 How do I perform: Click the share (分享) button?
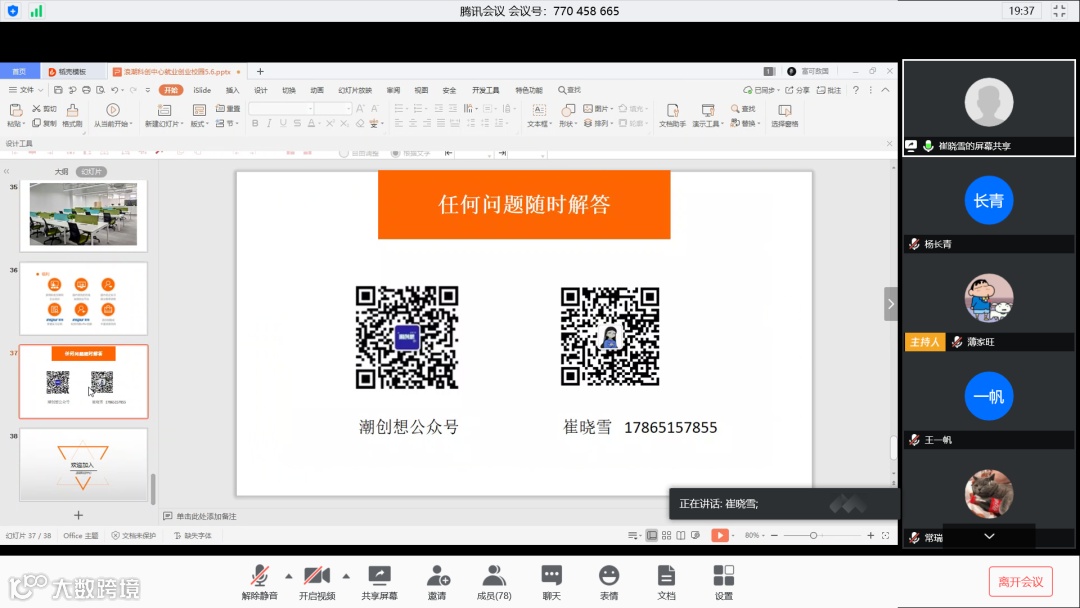pos(798,90)
